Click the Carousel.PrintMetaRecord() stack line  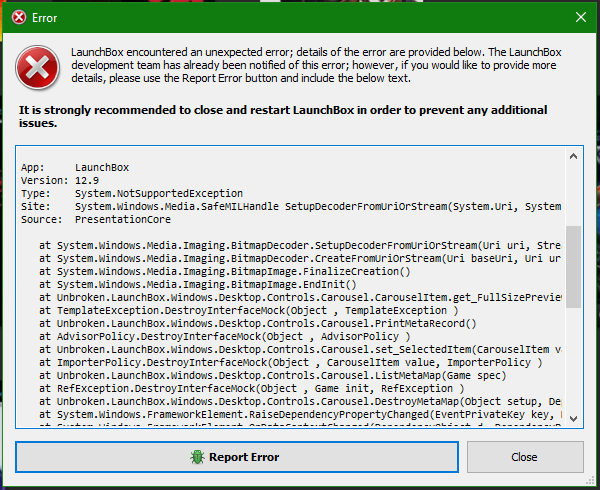point(258,323)
